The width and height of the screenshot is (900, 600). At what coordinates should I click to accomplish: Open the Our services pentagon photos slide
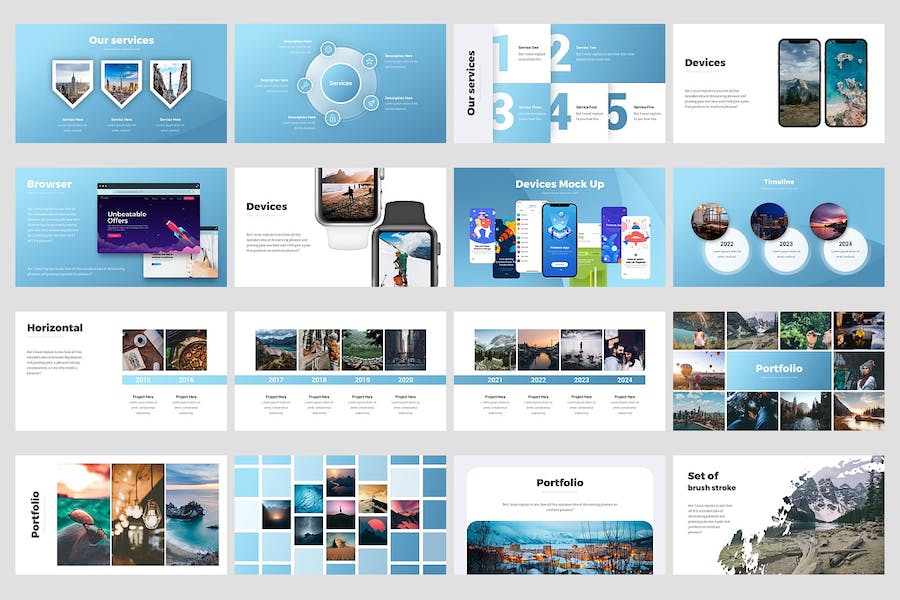point(120,83)
